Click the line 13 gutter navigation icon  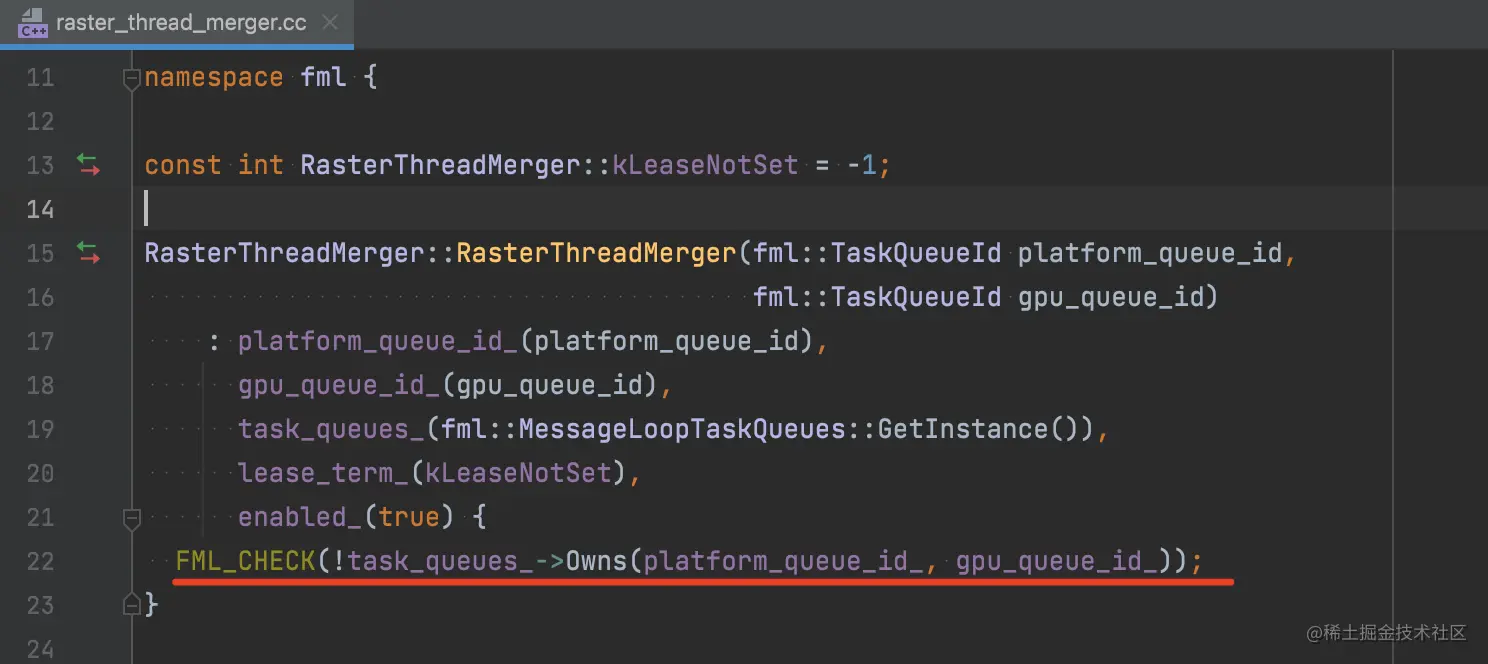coord(89,165)
